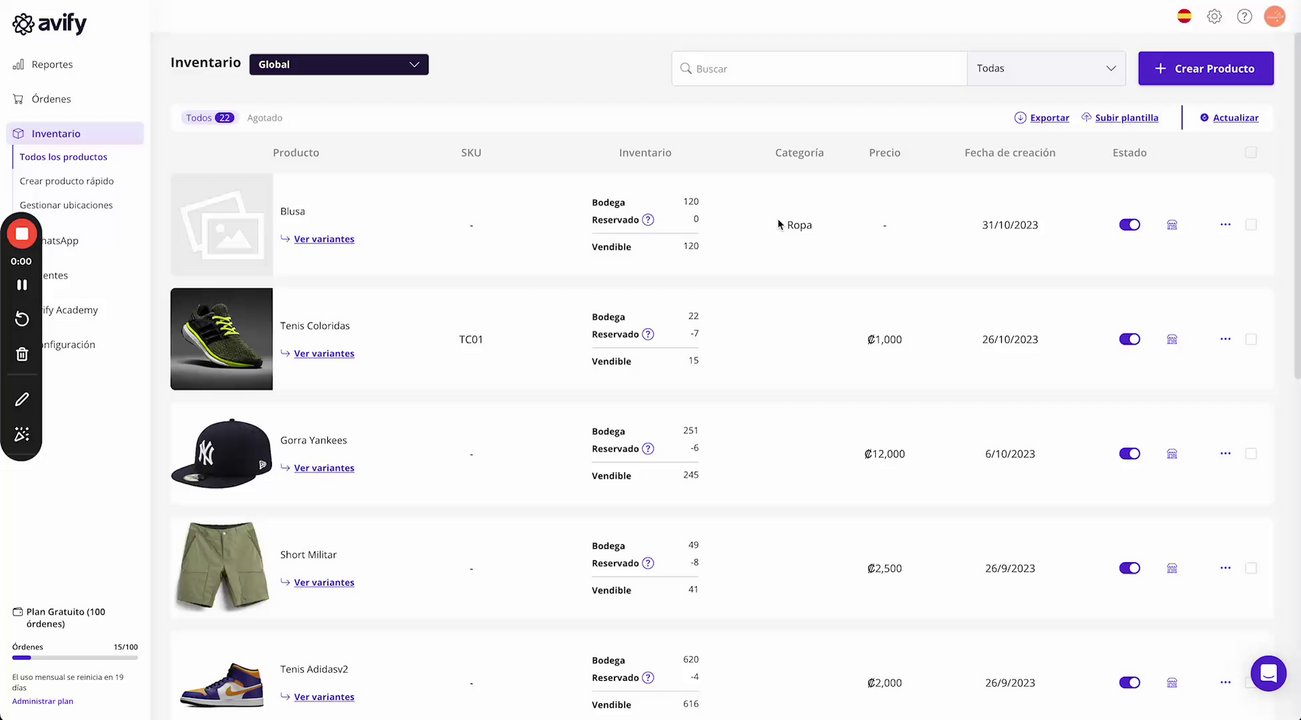
Task: Click the red stop recording button
Action: click(21, 234)
